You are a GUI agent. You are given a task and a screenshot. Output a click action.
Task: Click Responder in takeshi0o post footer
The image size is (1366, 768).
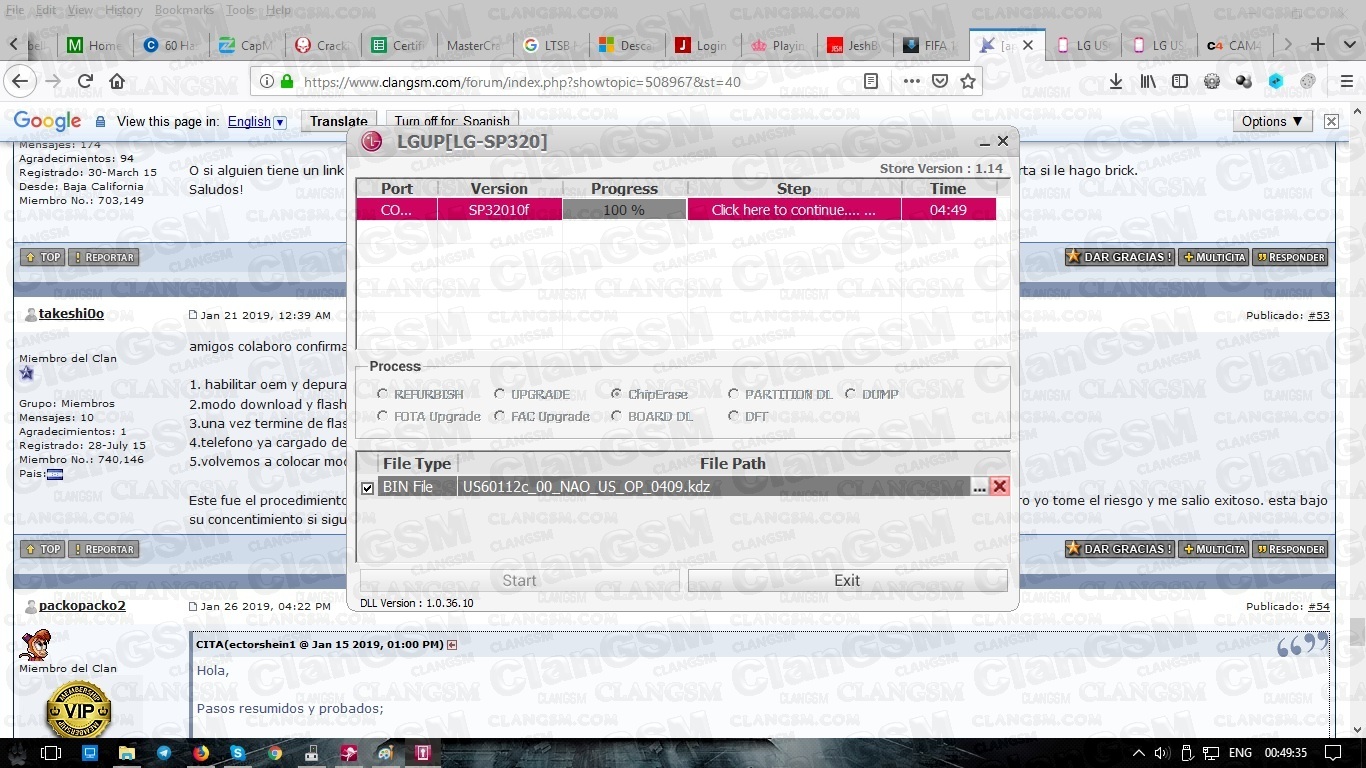pos(1290,549)
